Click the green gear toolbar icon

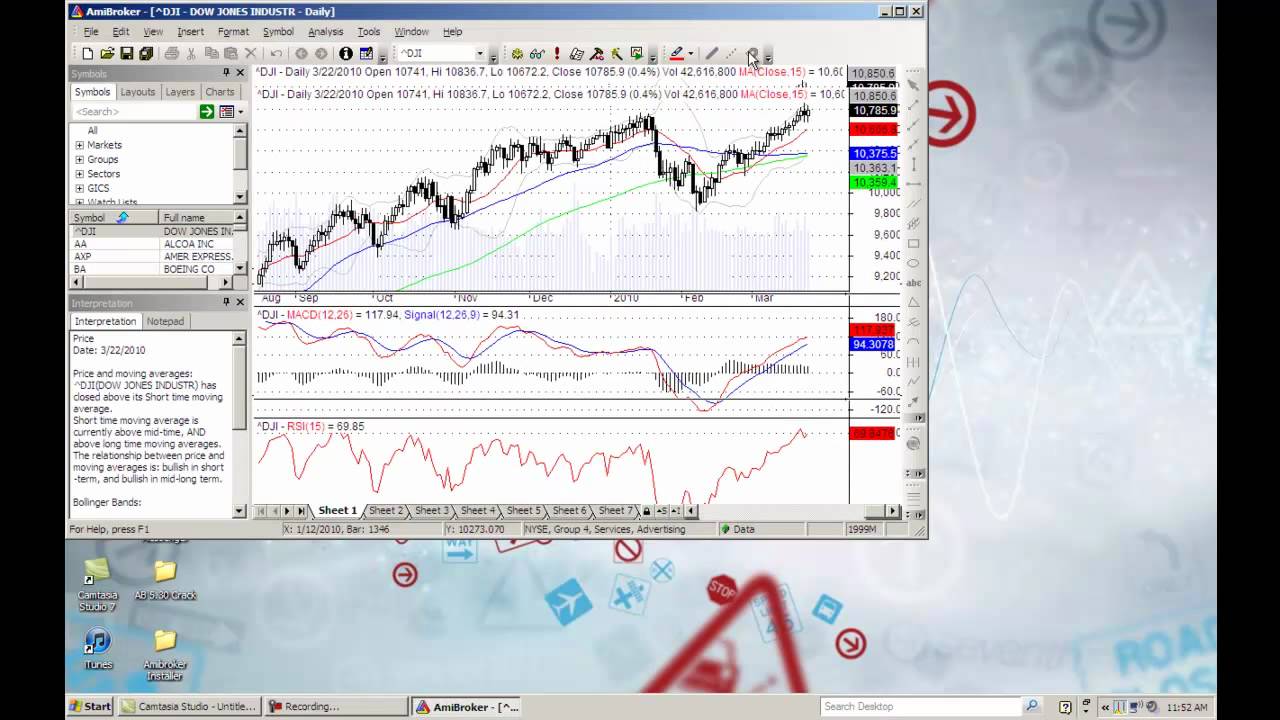[x=516, y=53]
